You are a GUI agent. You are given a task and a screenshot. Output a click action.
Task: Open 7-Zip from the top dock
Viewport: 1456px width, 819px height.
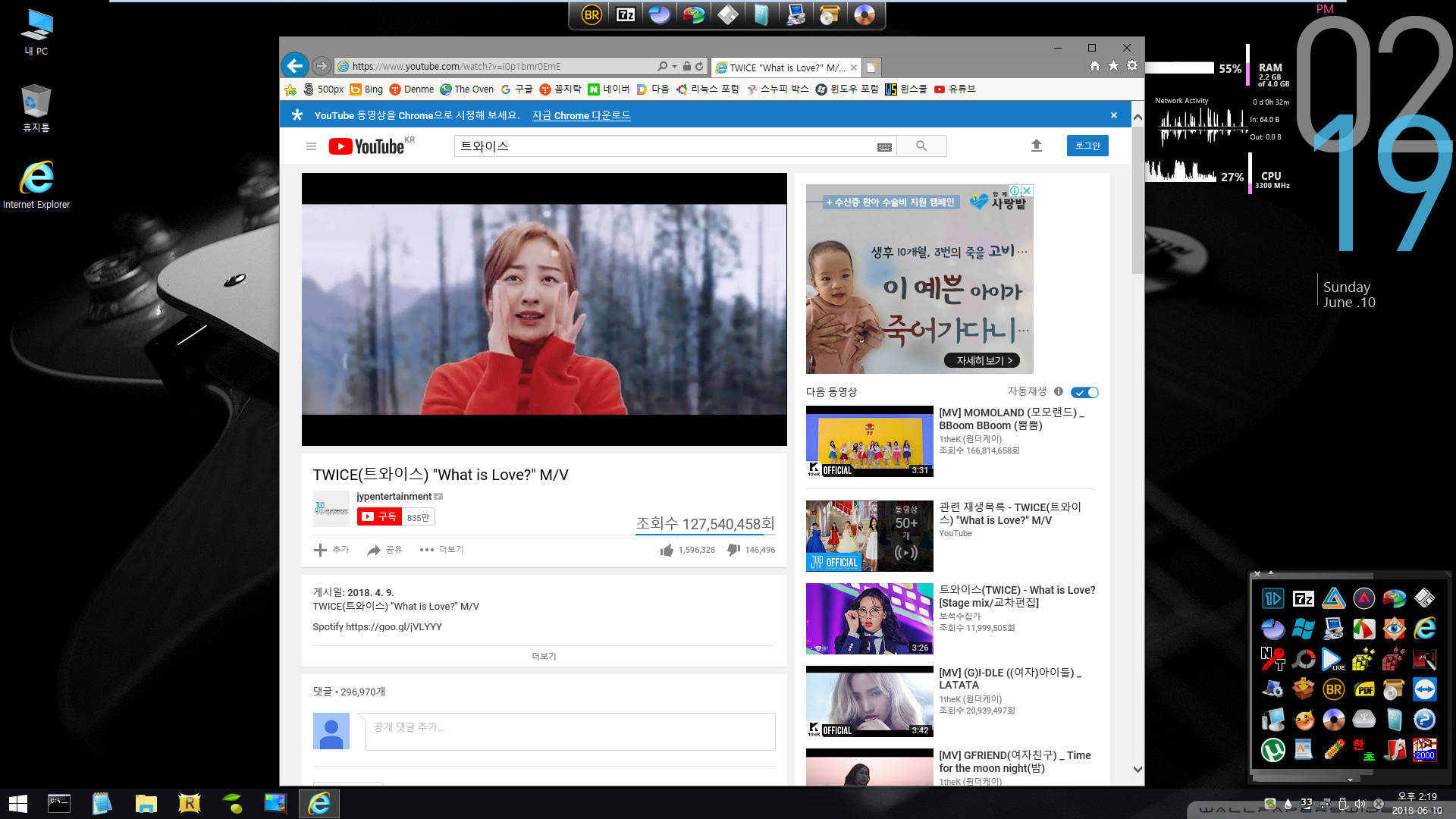[x=626, y=14]
